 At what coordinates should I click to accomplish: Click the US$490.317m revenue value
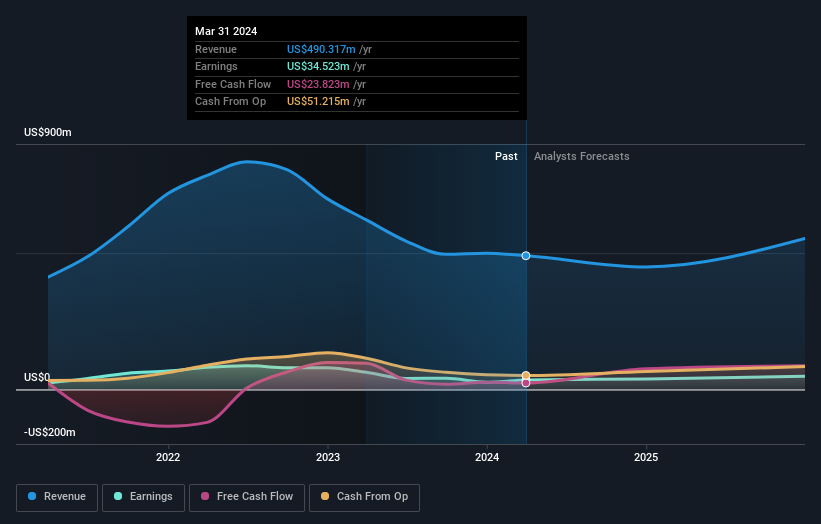point(321,49)
